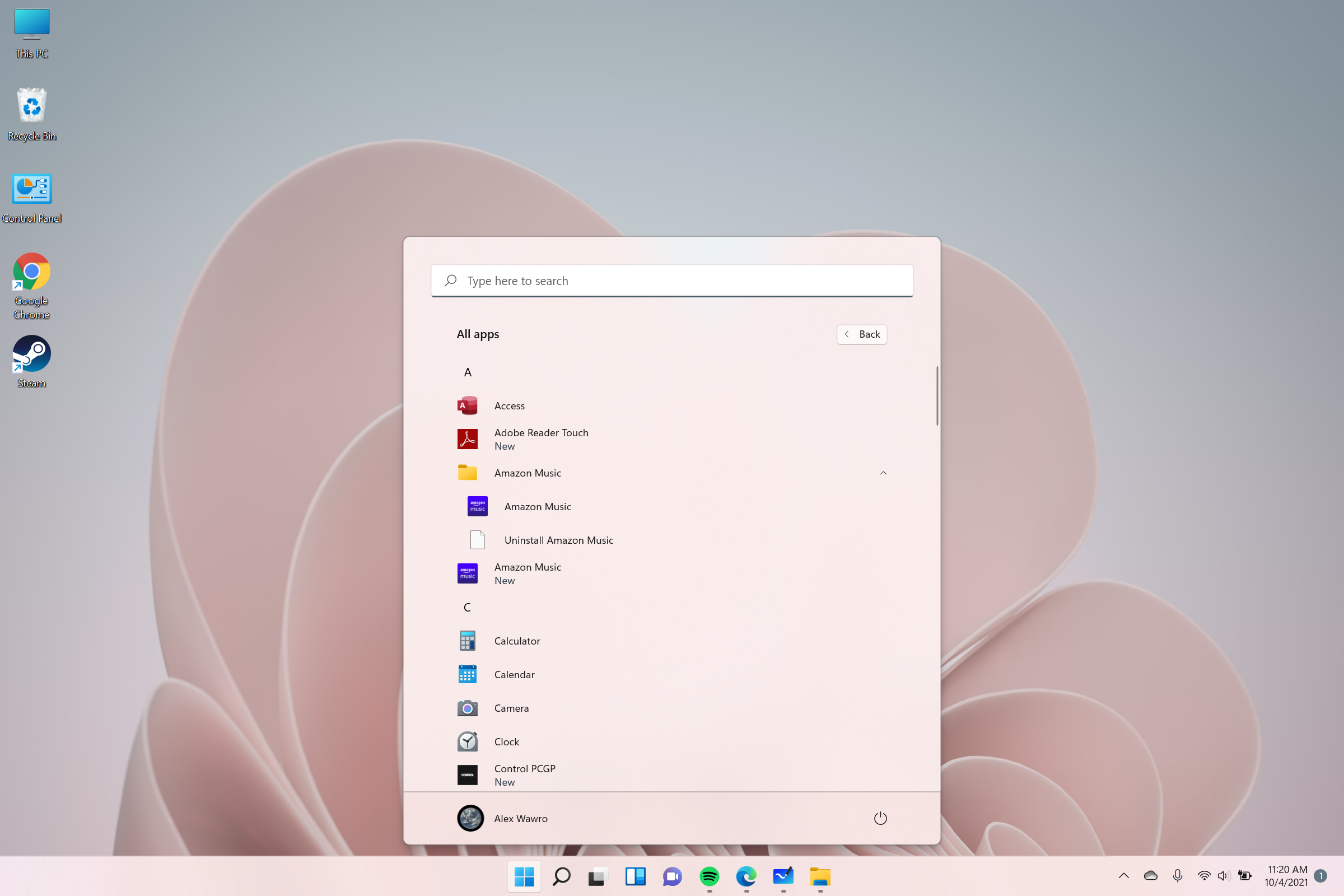Viewport: 1344px width, 896px height.
Task: Click the power button icon
Action: pos(880,818)
